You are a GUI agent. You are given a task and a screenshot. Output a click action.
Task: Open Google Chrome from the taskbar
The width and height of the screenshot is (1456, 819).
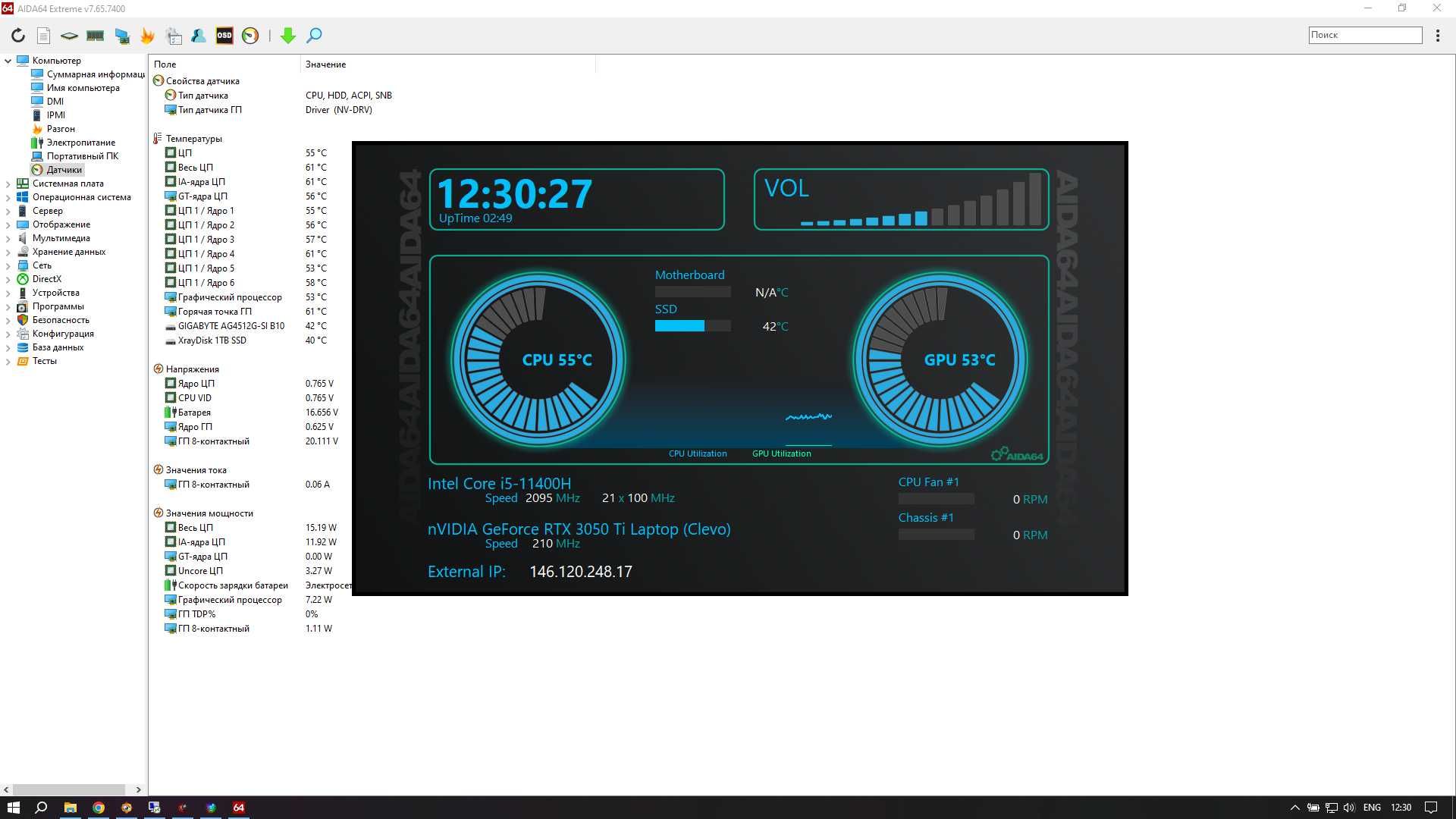click(x=98, y=808)
